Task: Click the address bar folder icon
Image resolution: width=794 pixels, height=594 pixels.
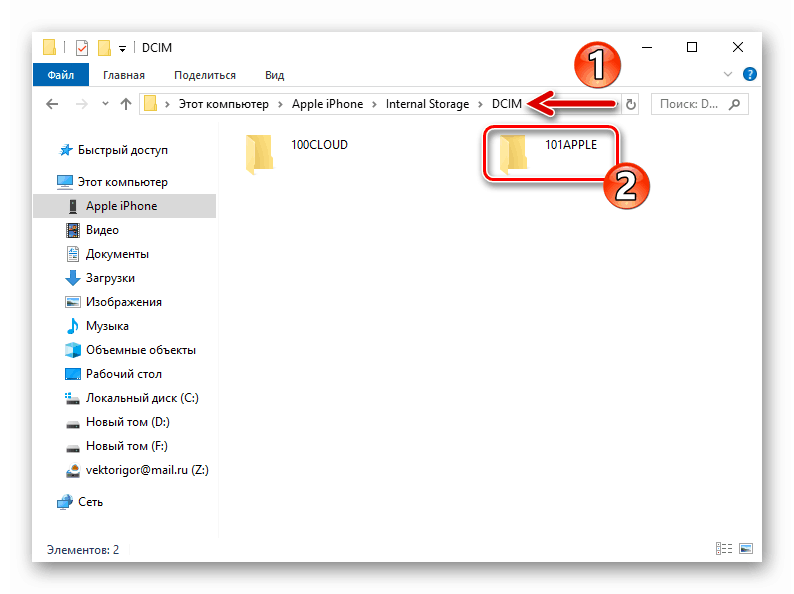Action: coord(150,104)
